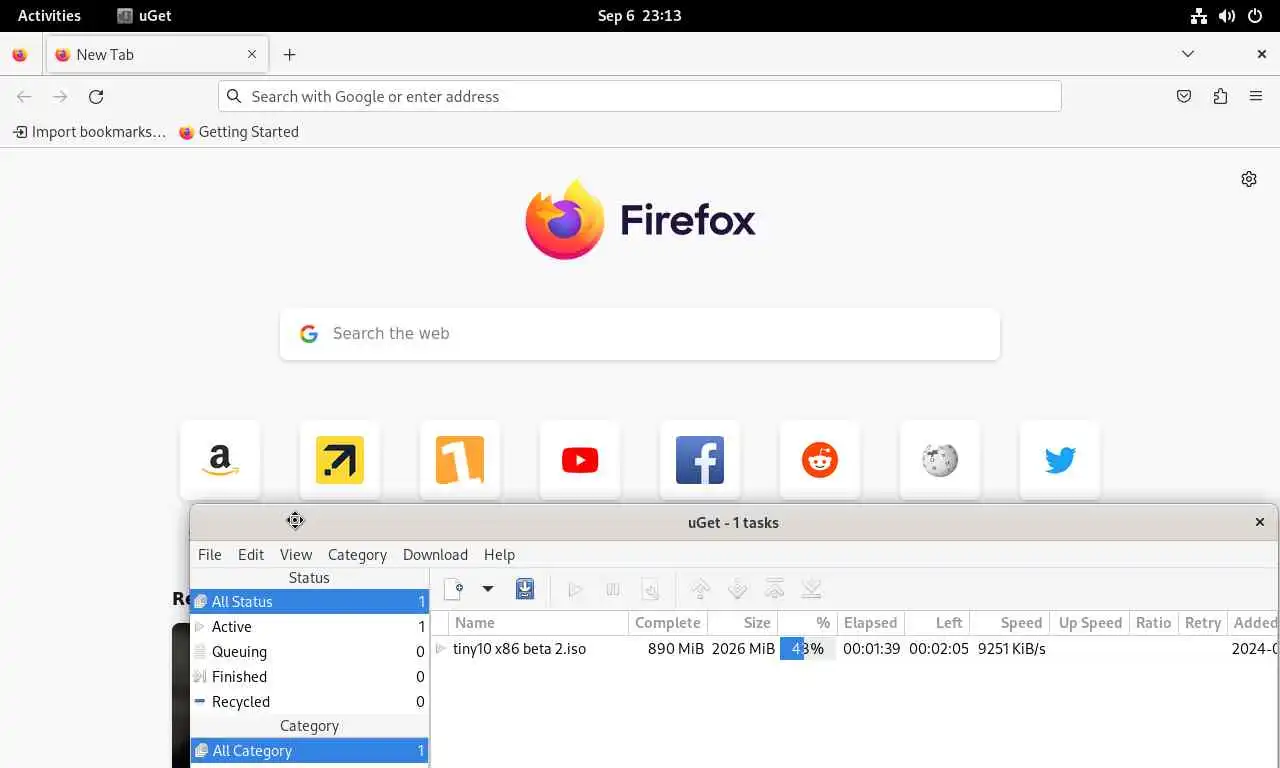Image resolution: width=1280 pixels, height=768 pixels.
Task: Click the move down icon in uGet toolbar
Action: tap(737, 590)
